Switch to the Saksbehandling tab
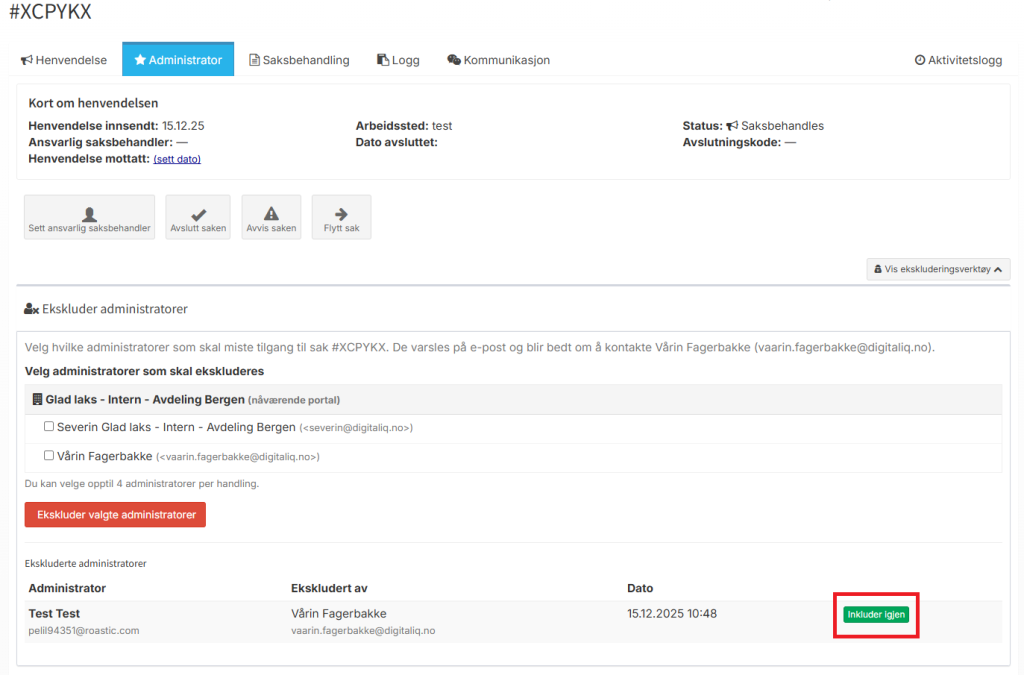Image resolution: width=1024 pixels, height=675 pixels. 305,60
